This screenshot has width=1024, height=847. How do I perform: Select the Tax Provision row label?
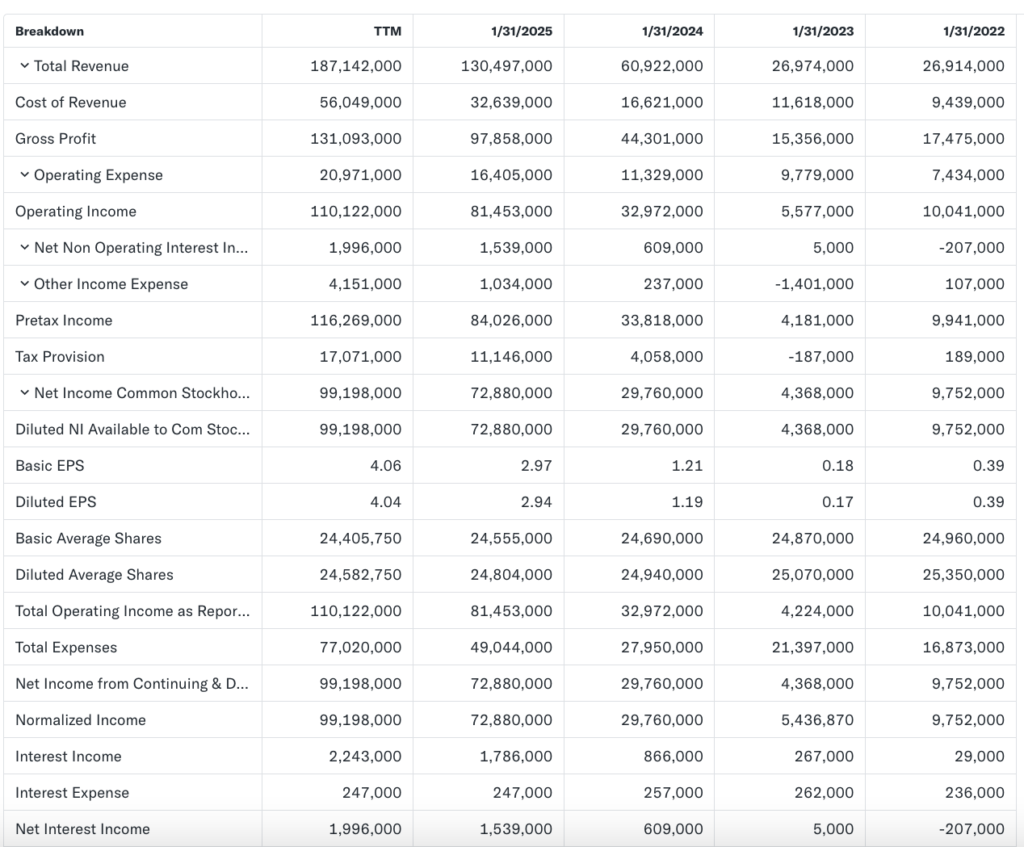[60, 356]
